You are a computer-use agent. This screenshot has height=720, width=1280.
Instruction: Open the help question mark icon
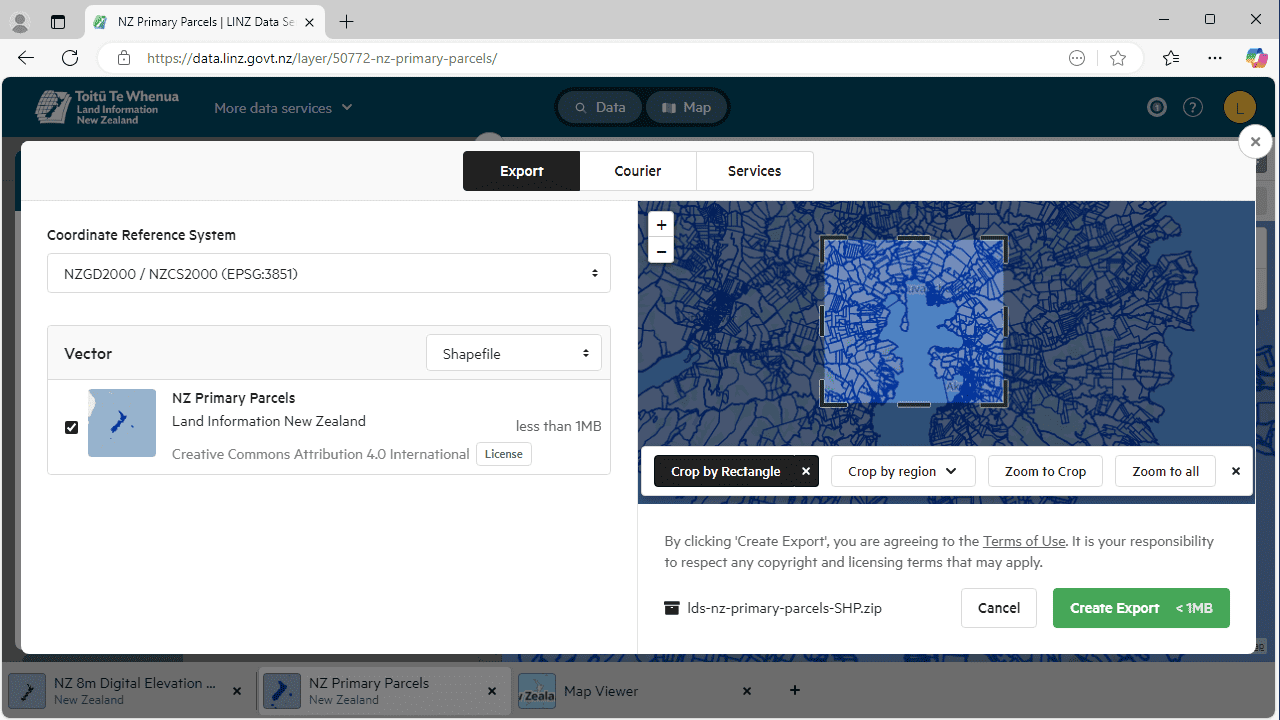1192,108
